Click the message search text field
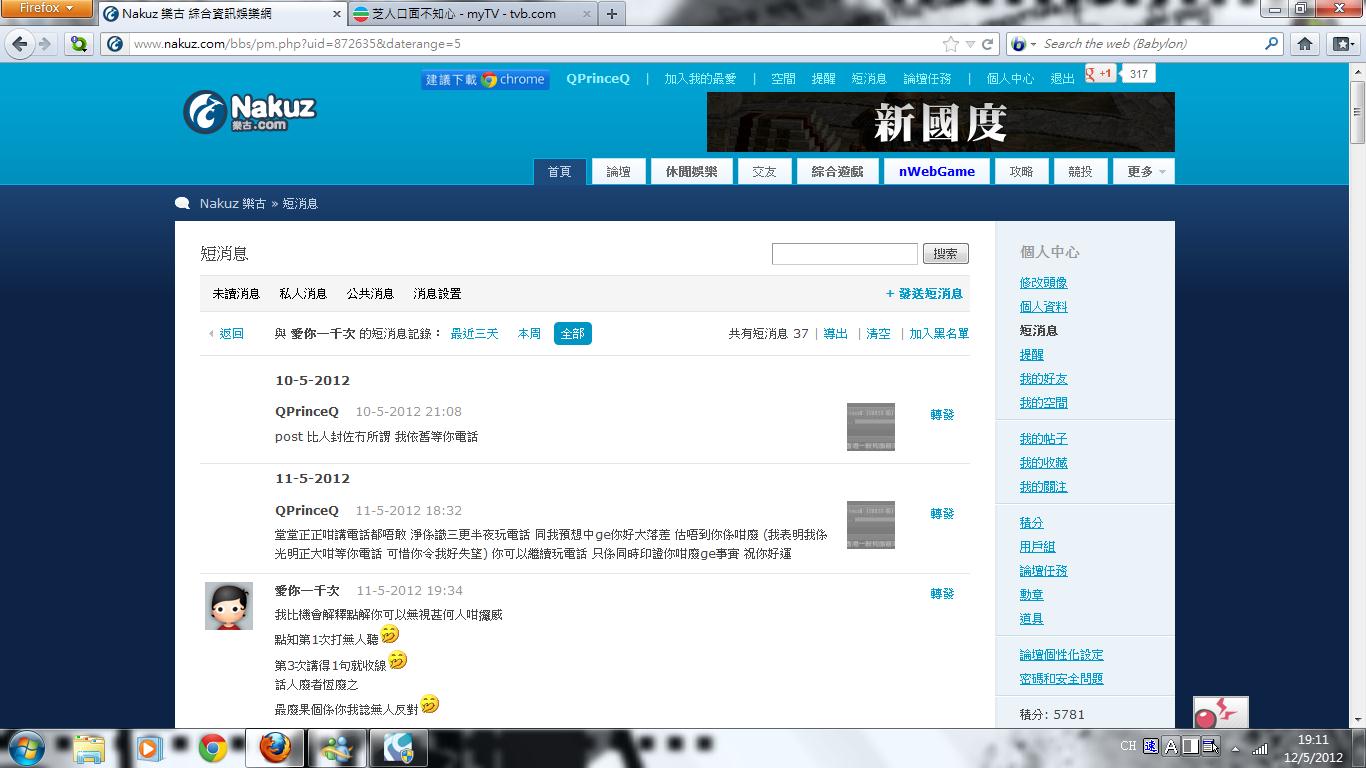This screenshot has height=768, width=1366. (x=844, y=254)
